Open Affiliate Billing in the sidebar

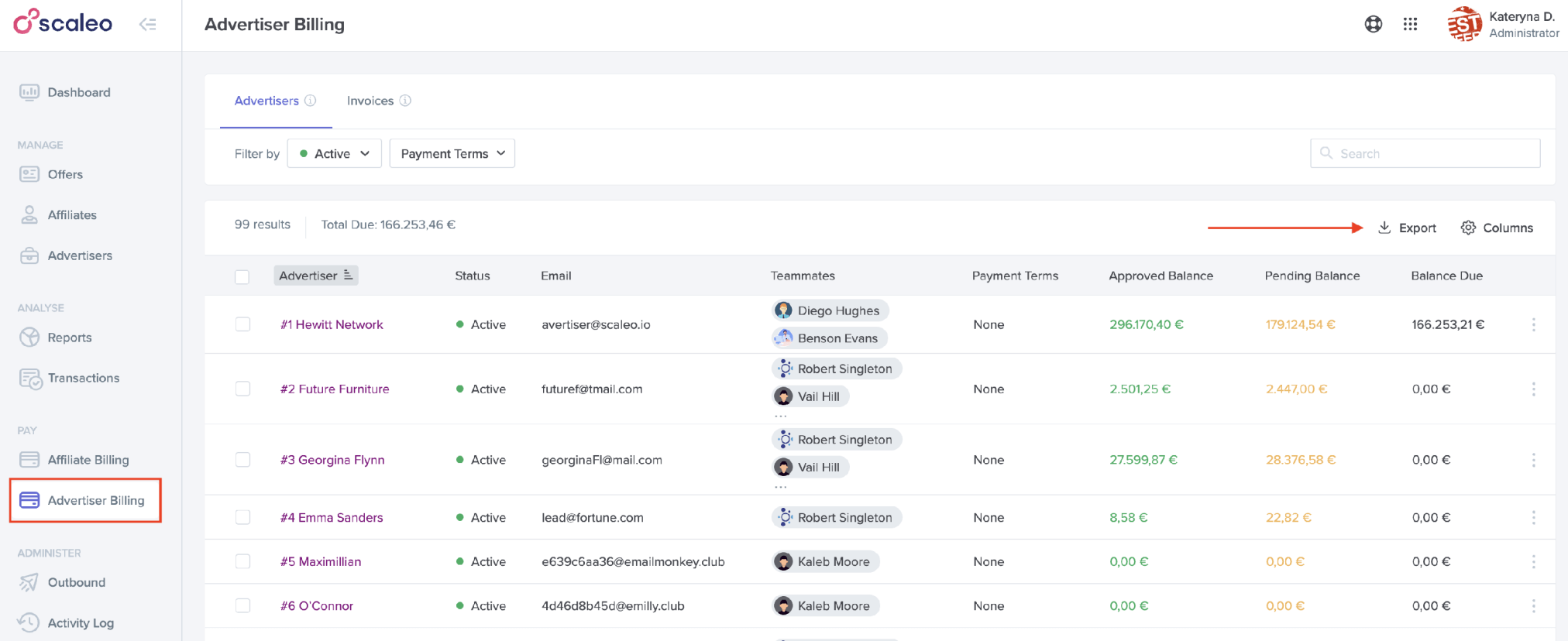tap(74, 460)
